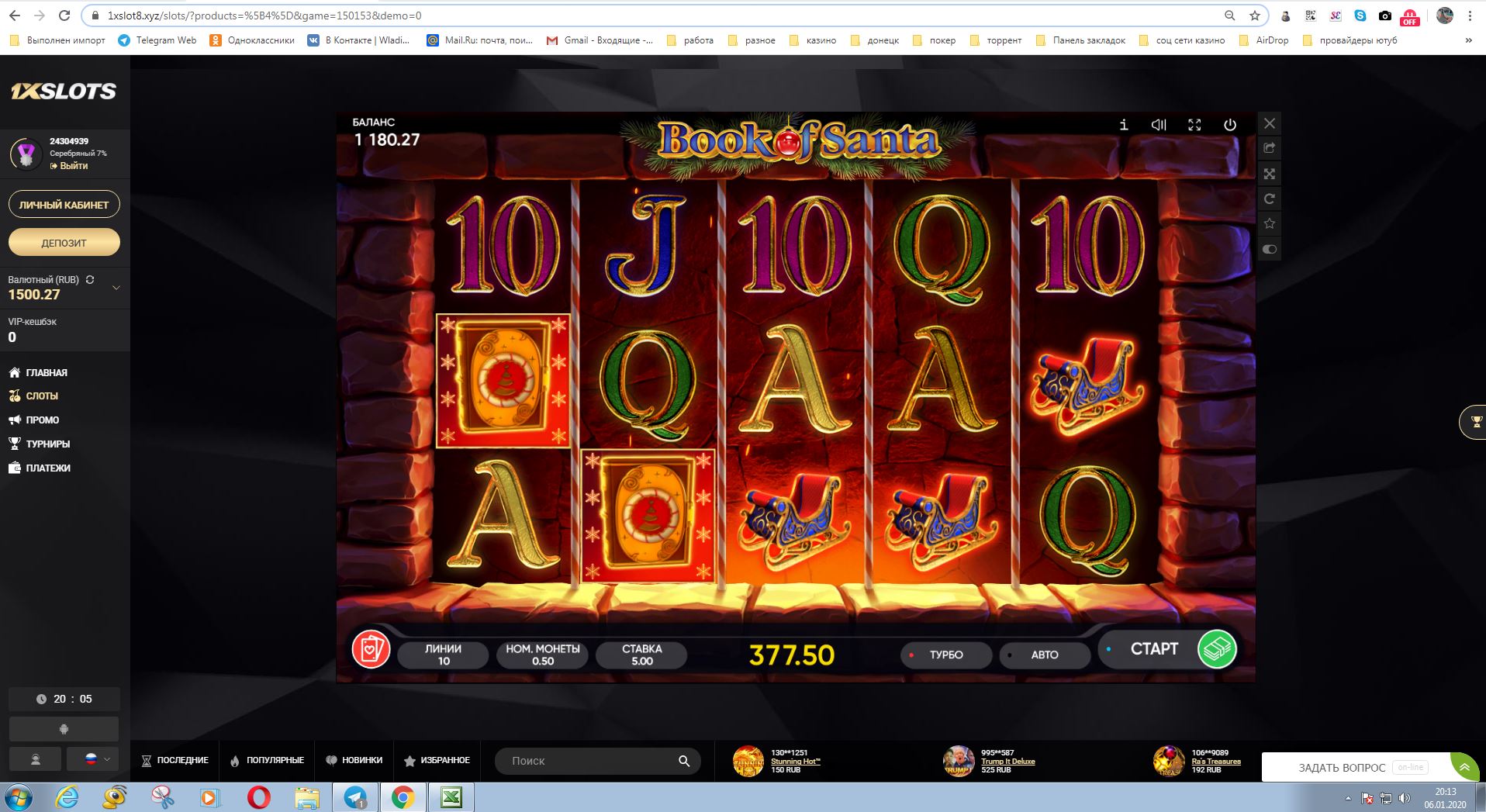1486x812 pixels.
Task: Switch to the ПОСЛЕДНИЕ tab
Action: [175, 761]
